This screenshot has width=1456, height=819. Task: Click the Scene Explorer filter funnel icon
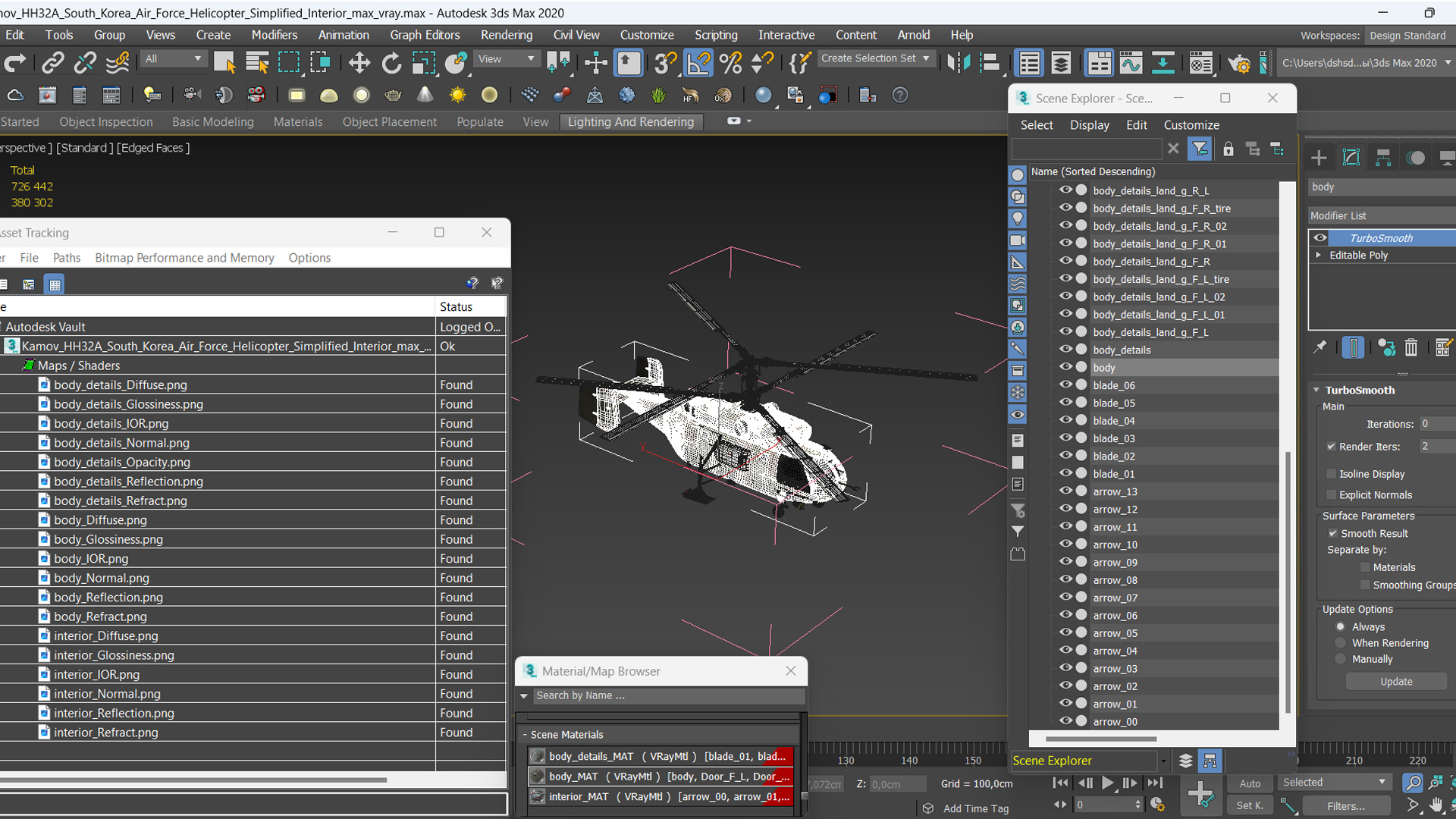1200,149
